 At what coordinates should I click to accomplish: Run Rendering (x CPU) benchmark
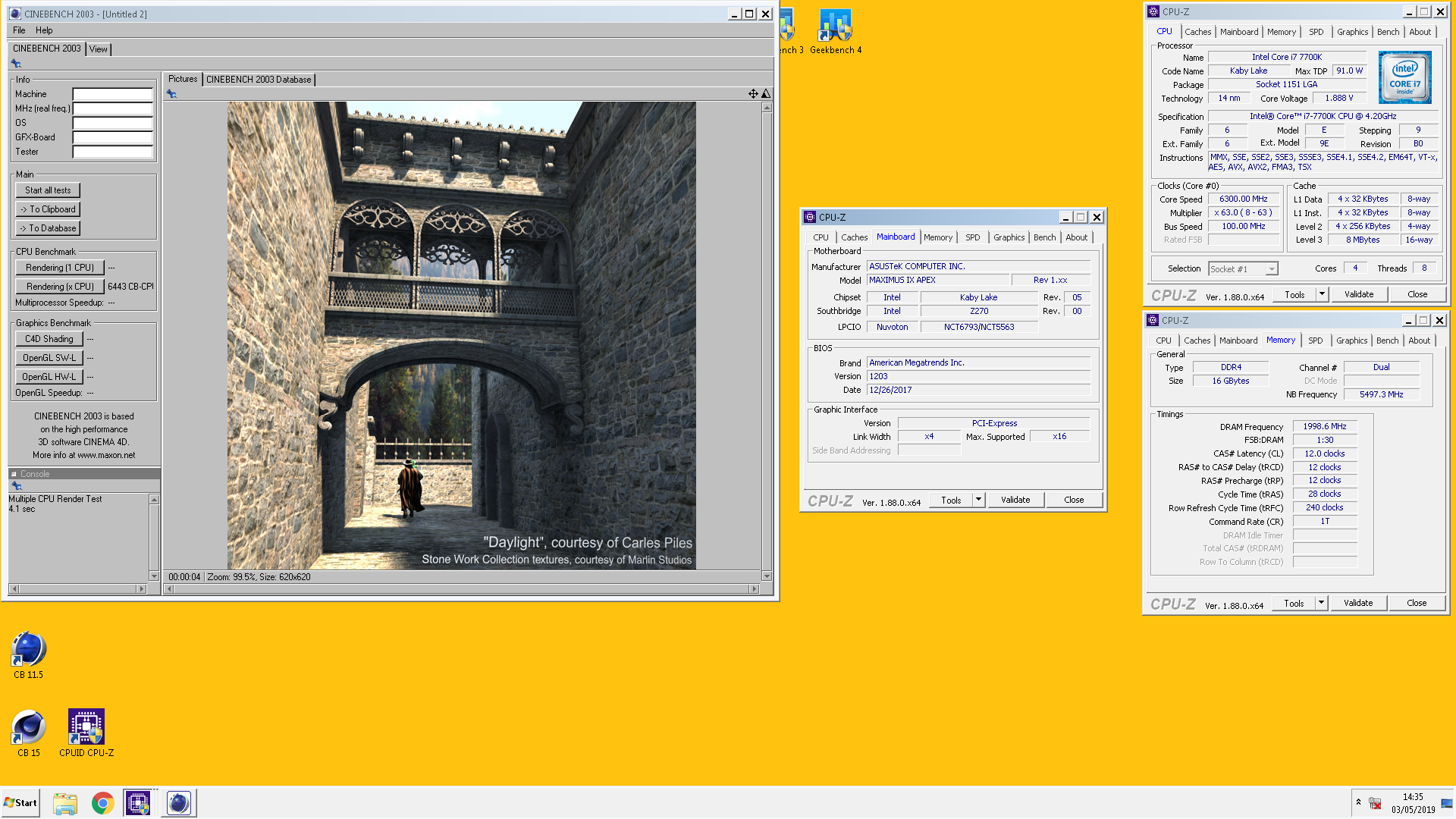[60, 287]
